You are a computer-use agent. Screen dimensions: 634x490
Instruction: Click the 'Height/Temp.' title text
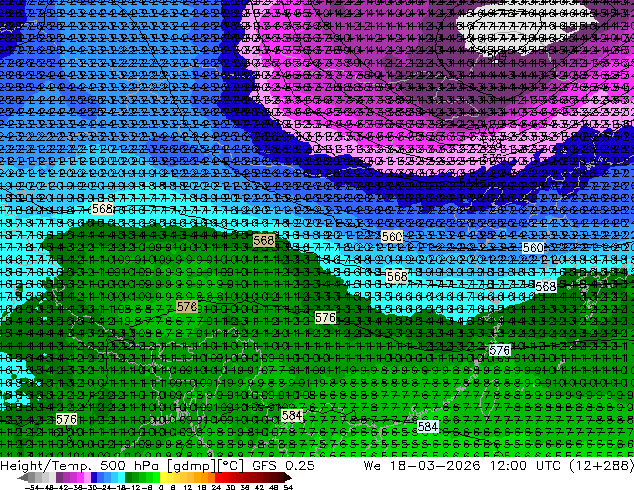point(46,465)
